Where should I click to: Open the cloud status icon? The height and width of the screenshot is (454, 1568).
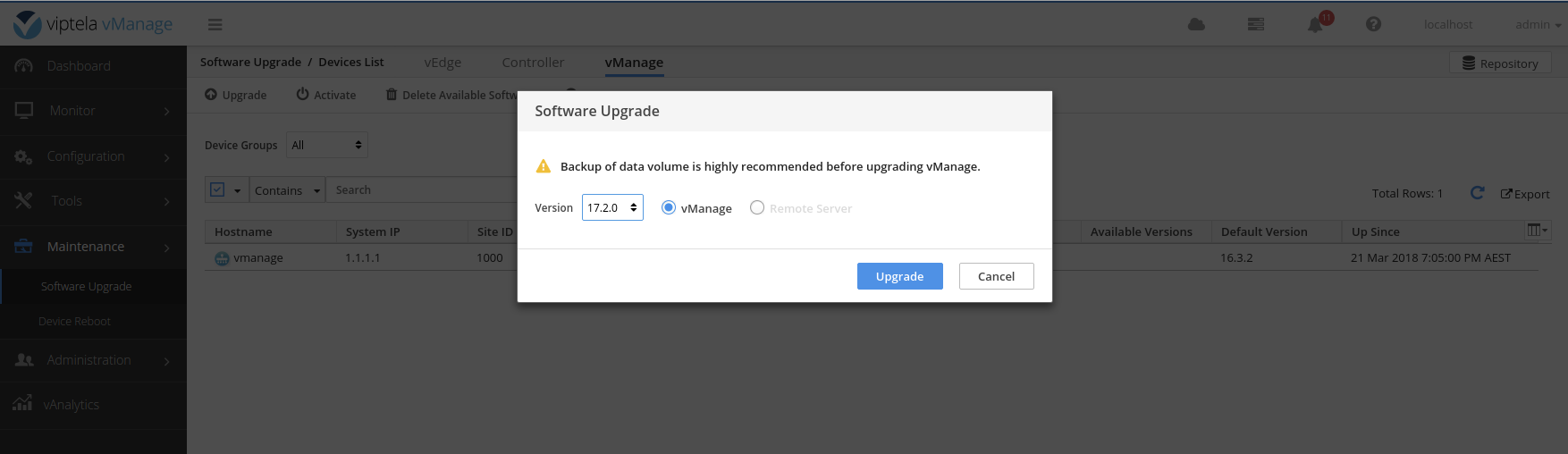point(1196,25)
